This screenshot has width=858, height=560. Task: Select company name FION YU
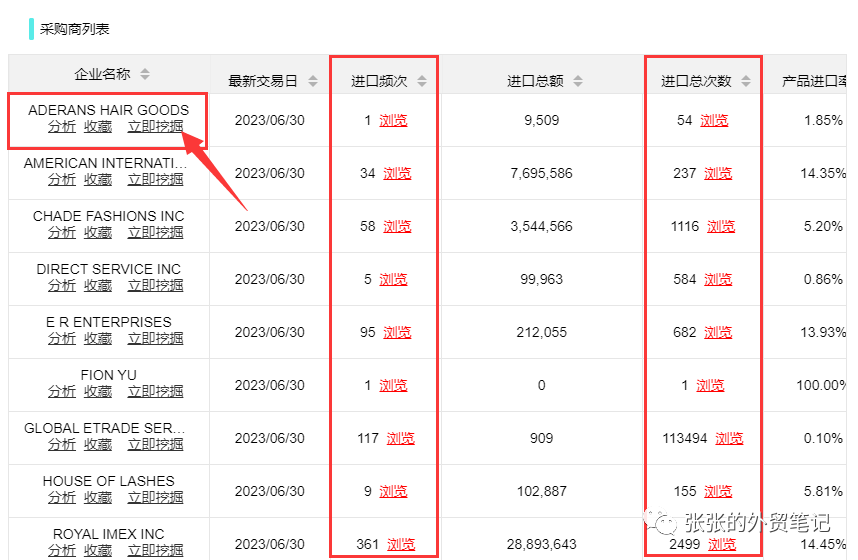click(x=108, y=375)
